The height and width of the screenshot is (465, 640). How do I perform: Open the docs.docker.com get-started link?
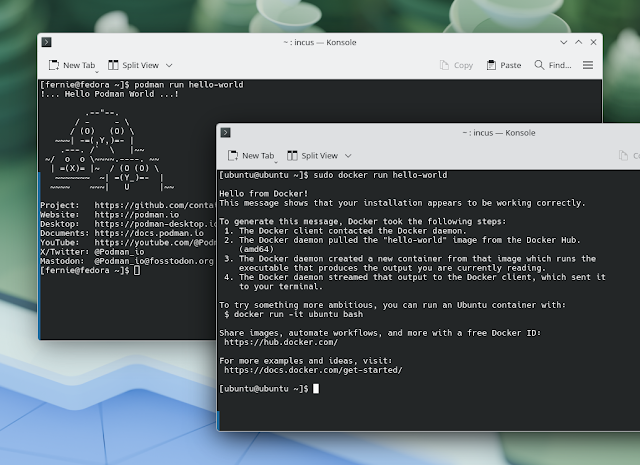tap(313, 370)
